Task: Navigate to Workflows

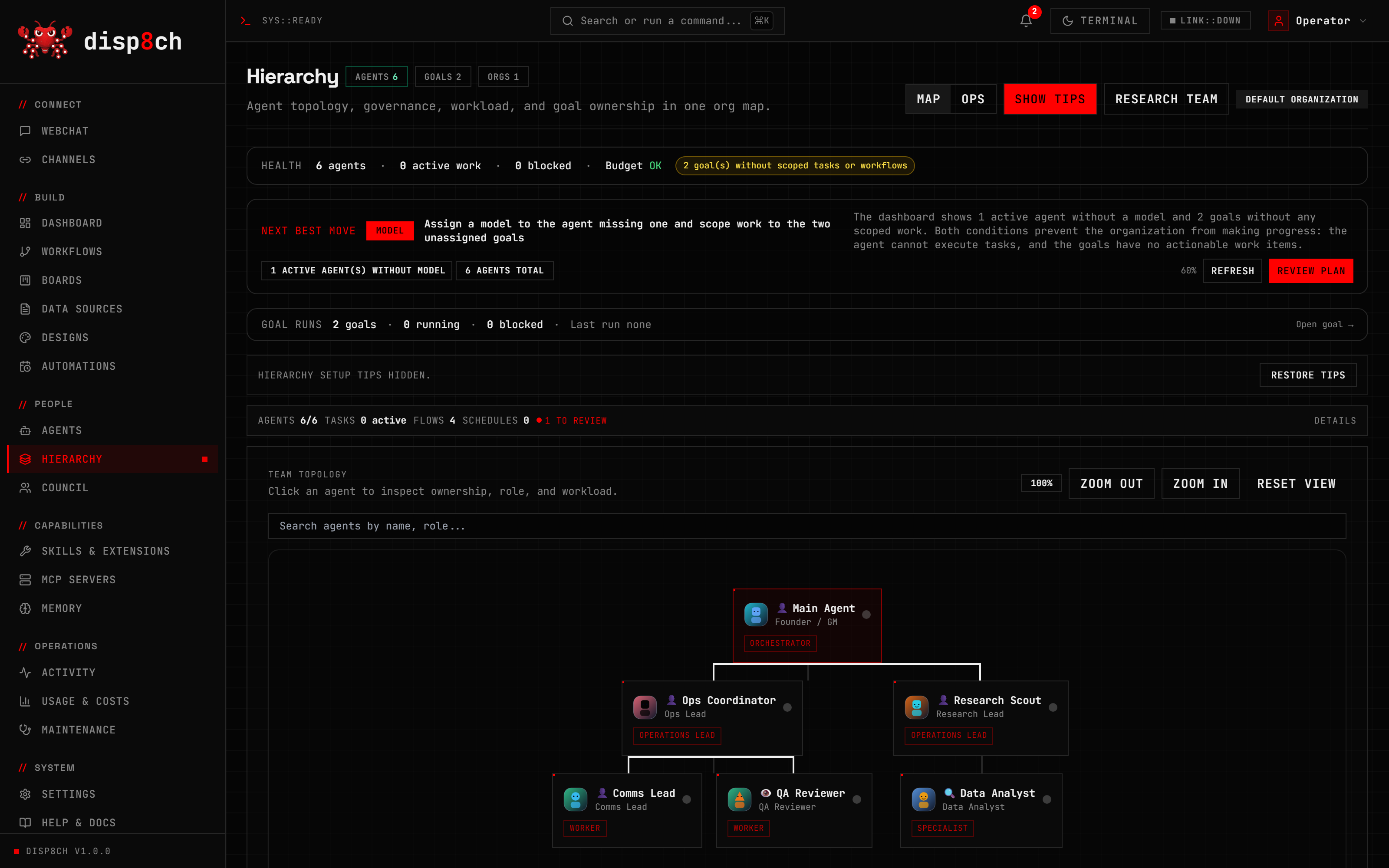Action: coord(112,251)
